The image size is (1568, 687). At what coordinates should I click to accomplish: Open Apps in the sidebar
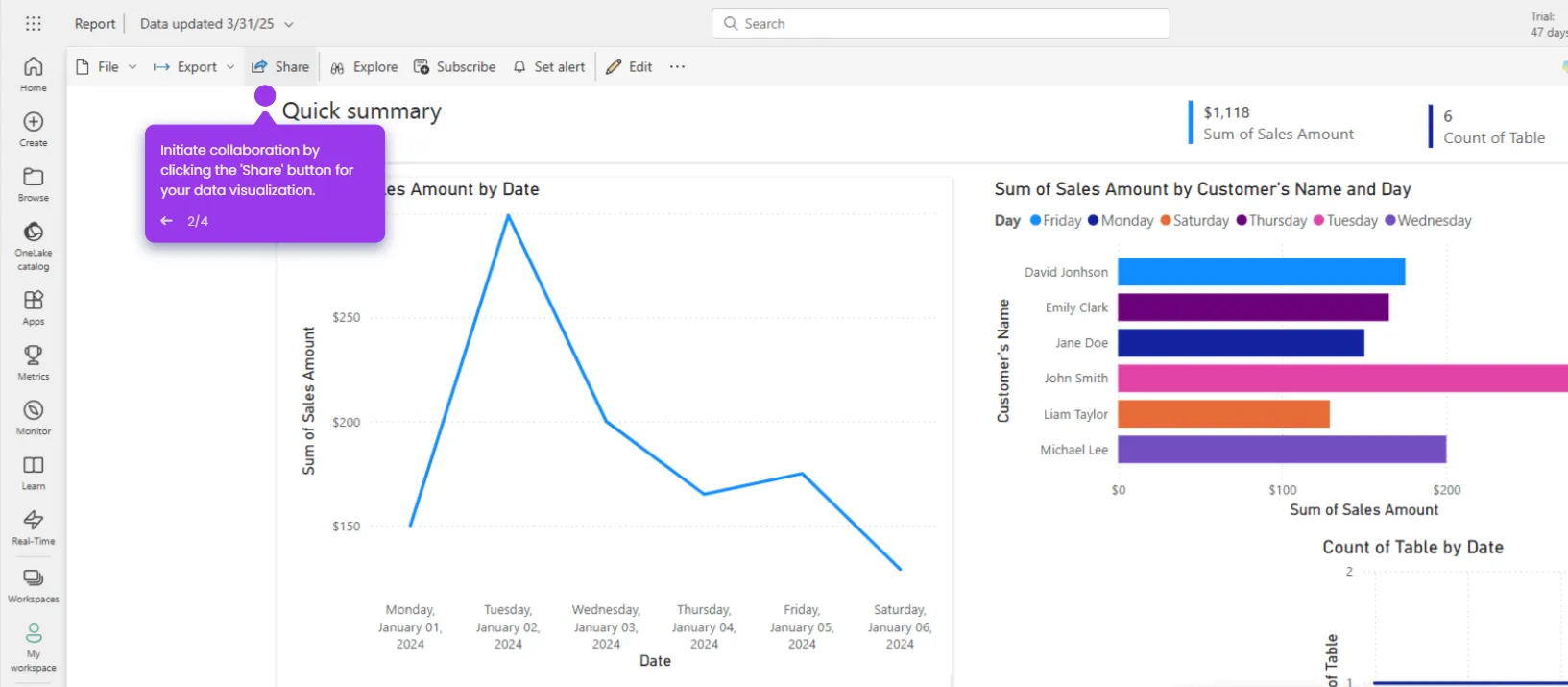(34, 308)
